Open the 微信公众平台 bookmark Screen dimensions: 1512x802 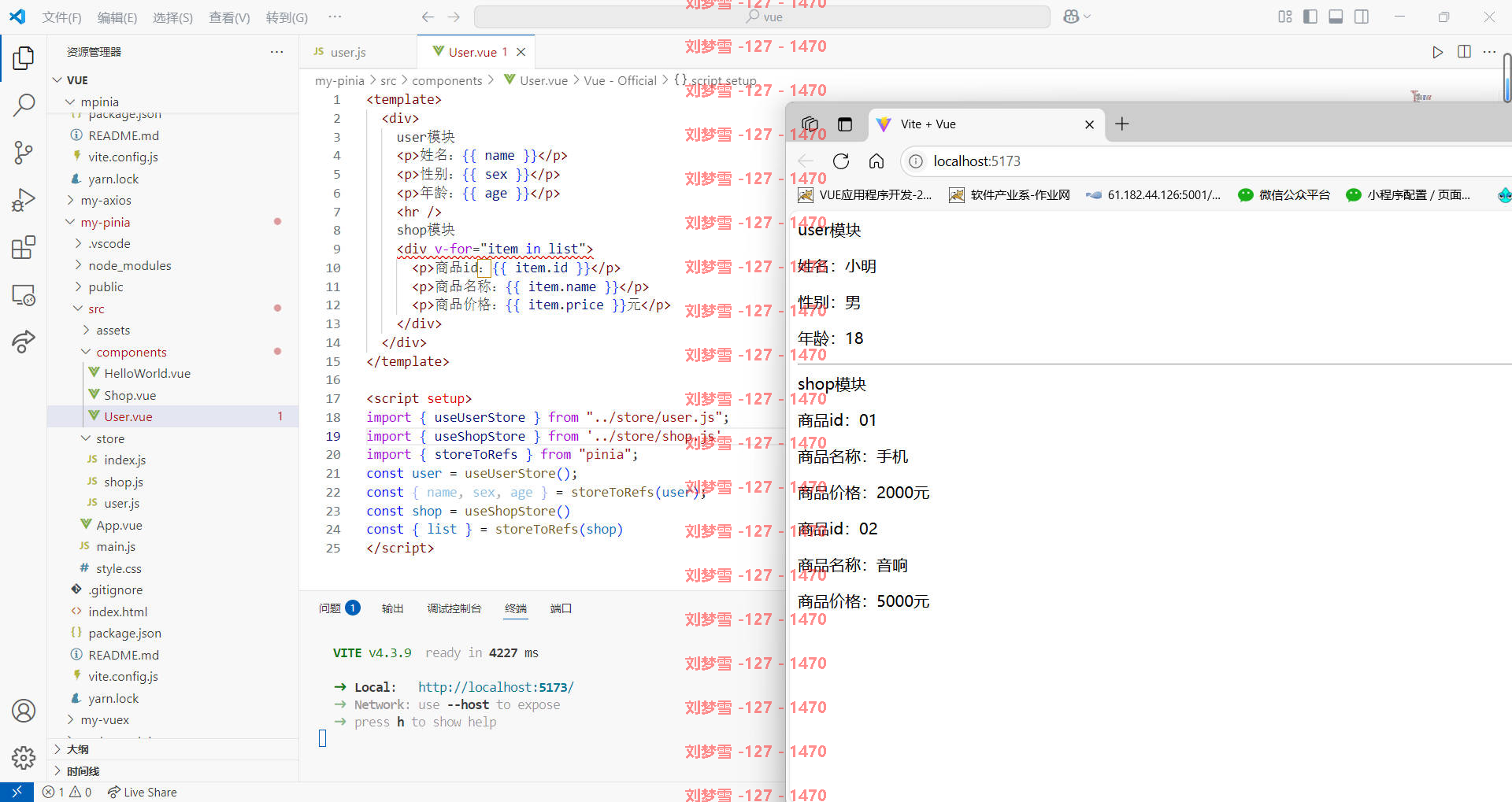[1284, 195]
